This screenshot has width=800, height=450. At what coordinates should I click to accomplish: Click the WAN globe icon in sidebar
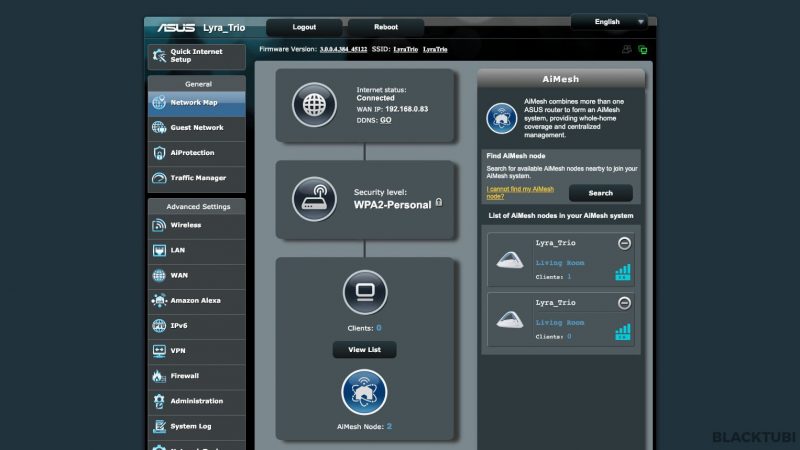159,276
